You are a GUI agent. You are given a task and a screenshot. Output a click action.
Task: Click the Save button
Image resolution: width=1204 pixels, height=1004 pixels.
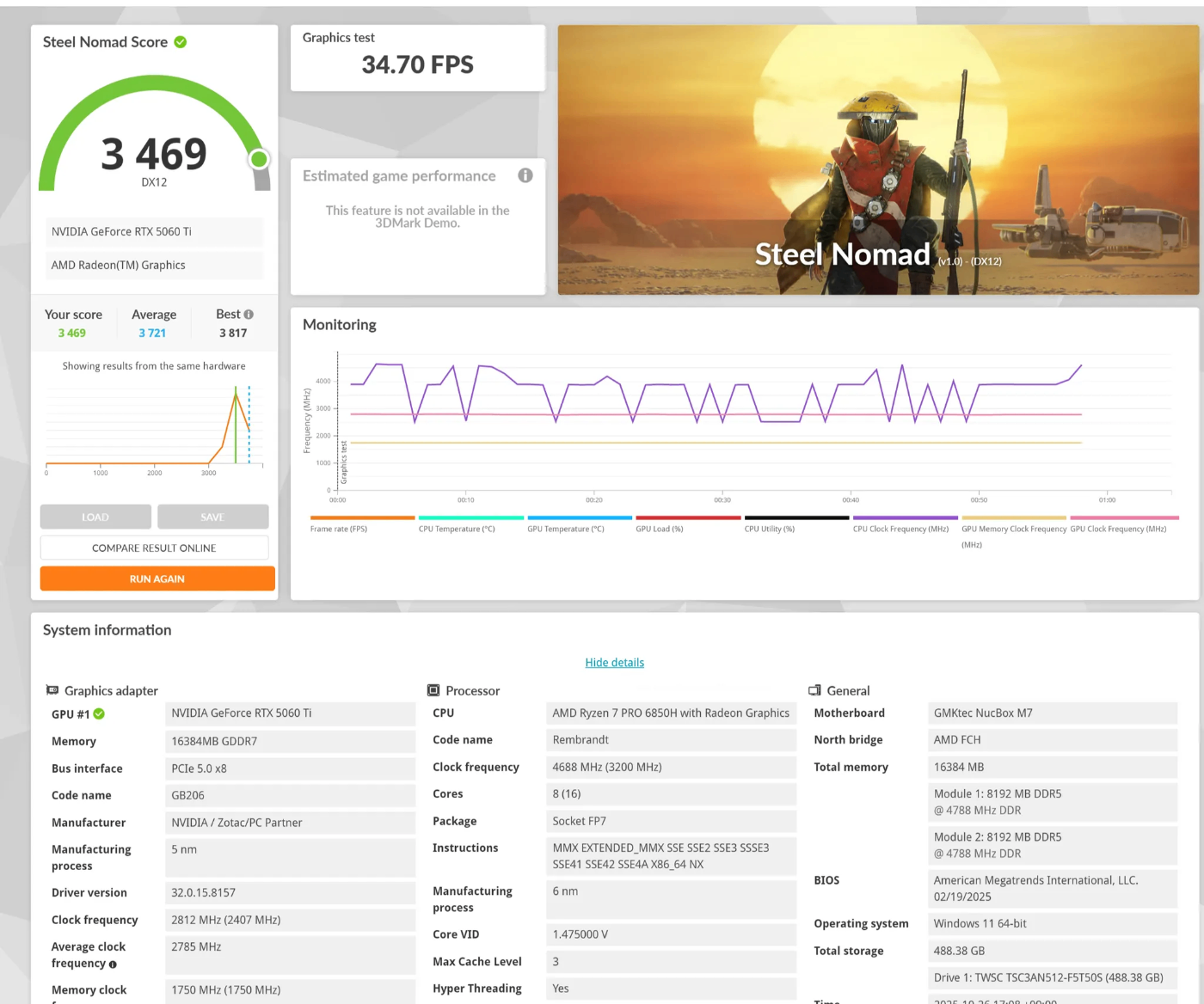tap(212, 517)
